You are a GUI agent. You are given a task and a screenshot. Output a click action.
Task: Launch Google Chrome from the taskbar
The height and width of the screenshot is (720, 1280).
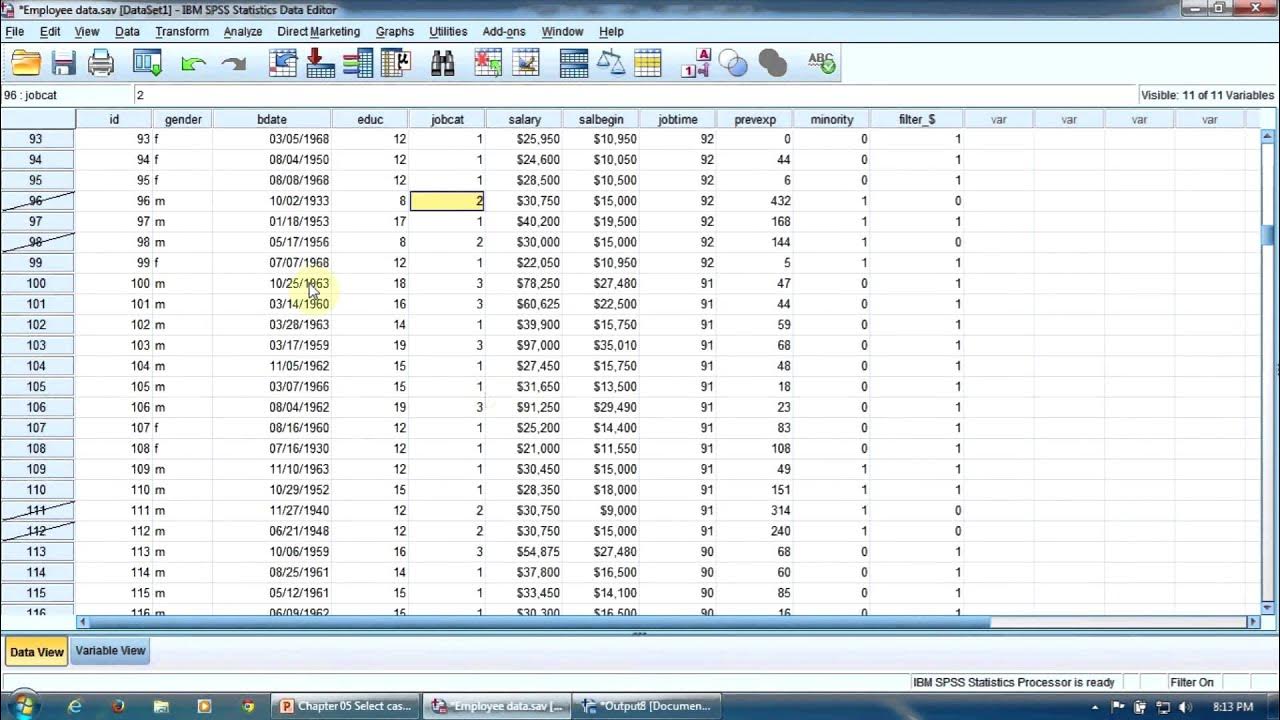[248, 706]
